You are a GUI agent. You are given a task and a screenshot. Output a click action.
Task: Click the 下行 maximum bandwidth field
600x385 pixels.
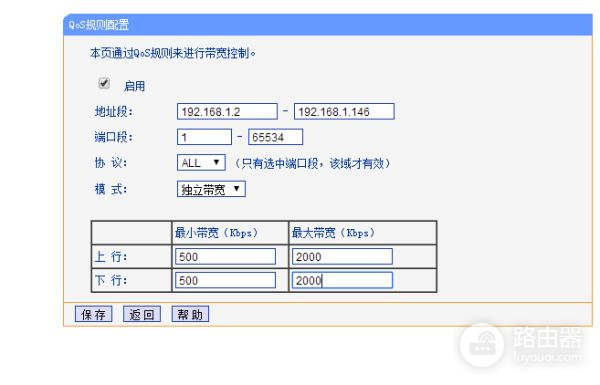tap(342, 280)
